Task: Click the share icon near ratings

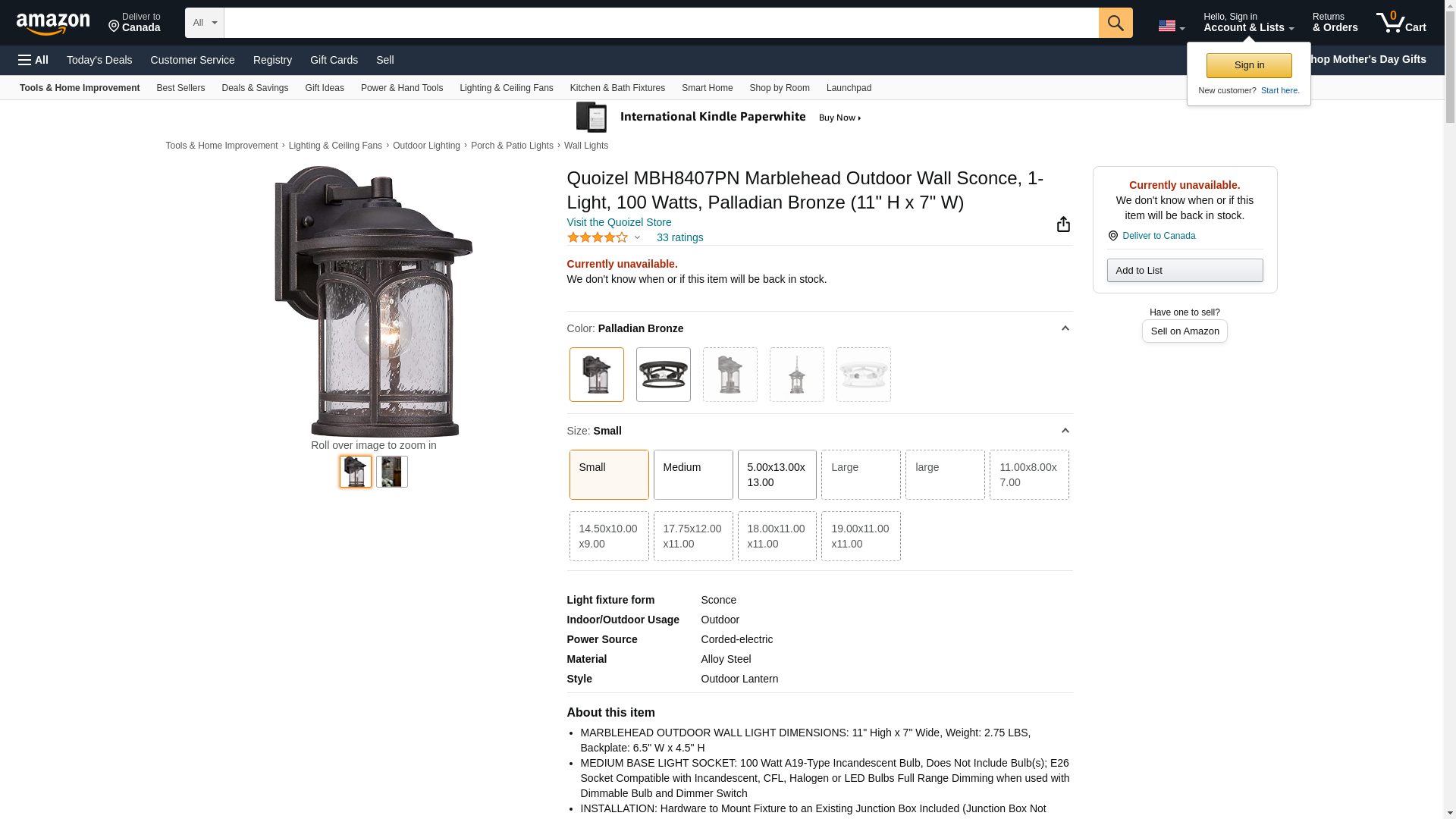Action: pos(1063,224)
